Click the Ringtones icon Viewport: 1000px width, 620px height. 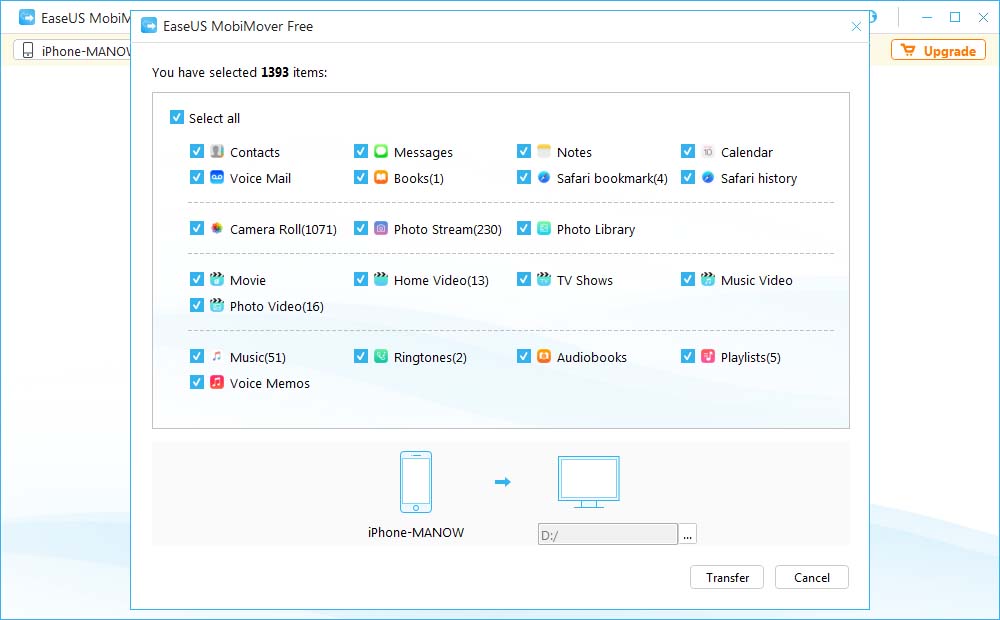tap(380, 356)
